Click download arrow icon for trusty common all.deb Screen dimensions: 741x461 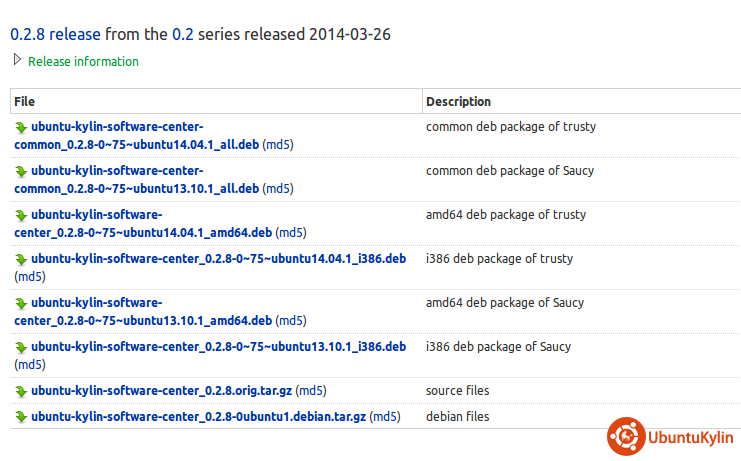coord(21,128)
